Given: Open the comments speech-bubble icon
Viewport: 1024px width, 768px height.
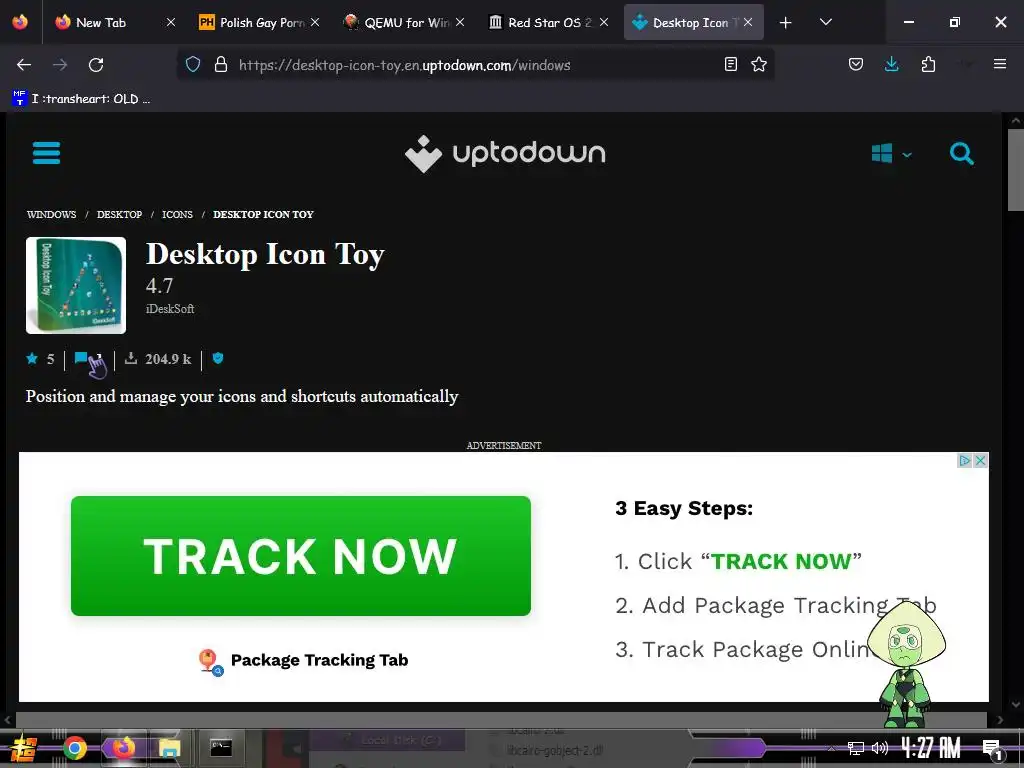Looking at the screenshot, I should tap(82, 358).
